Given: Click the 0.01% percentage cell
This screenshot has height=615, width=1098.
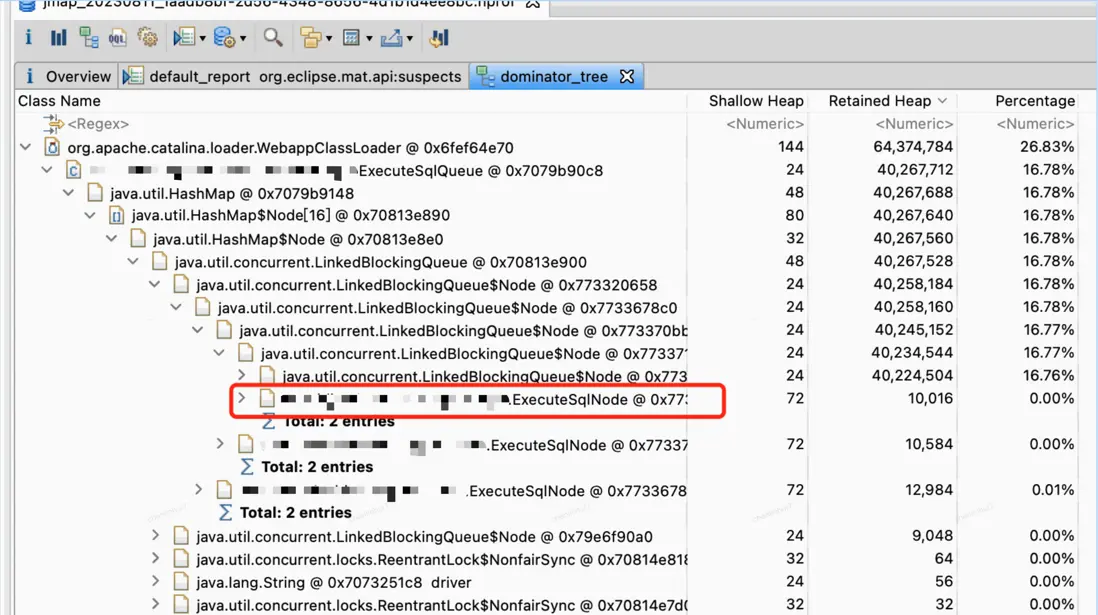Looking at the screenshot, I should coord(1052,490).
